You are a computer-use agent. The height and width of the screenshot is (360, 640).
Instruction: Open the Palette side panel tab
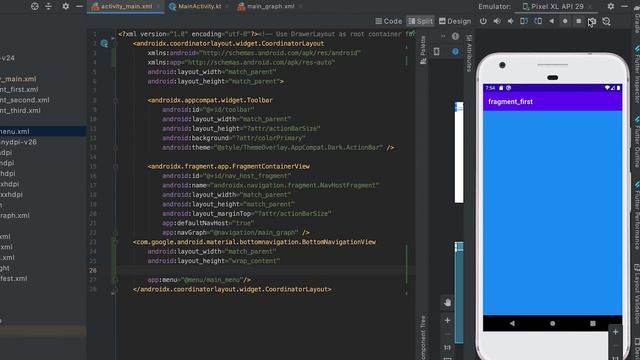423,50
